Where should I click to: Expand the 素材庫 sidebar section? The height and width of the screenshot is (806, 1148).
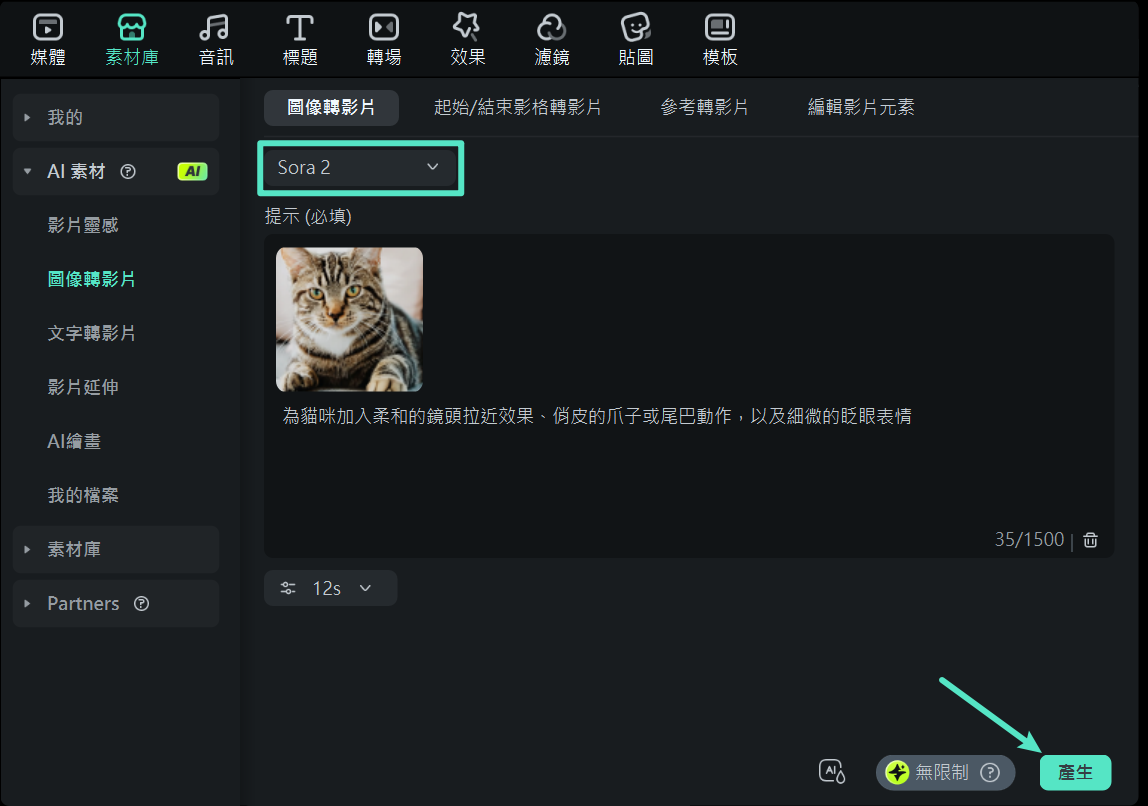76,549
